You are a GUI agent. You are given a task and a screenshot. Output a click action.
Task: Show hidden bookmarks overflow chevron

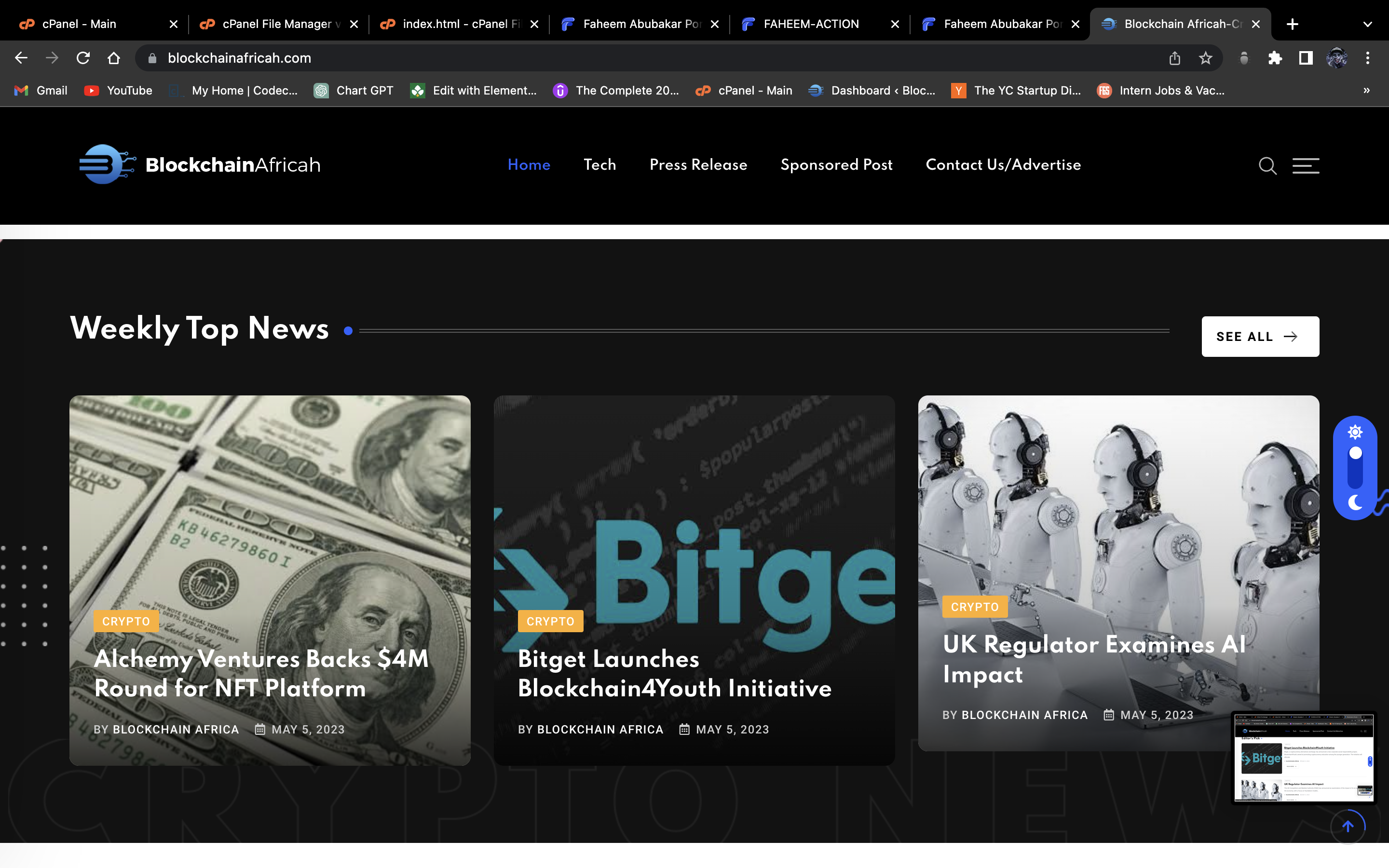point(1367,91)
